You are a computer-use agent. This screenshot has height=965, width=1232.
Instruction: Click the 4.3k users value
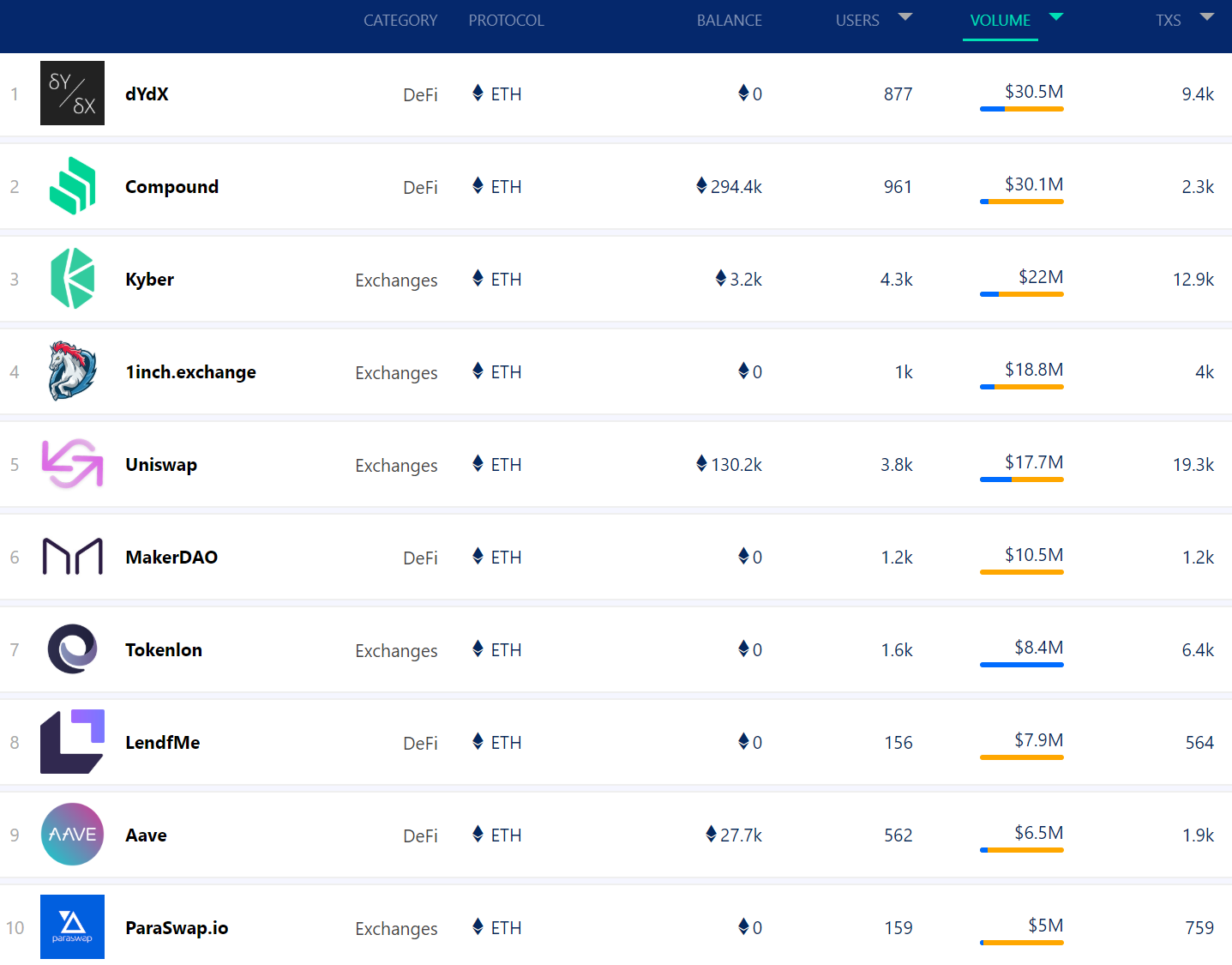[x=896, y=279]
